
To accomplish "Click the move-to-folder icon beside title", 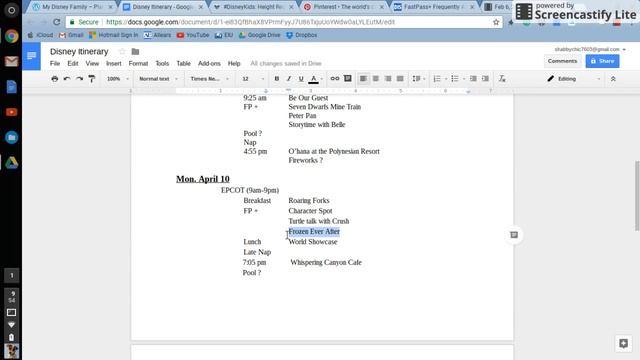I will click(x=135, y=51).
